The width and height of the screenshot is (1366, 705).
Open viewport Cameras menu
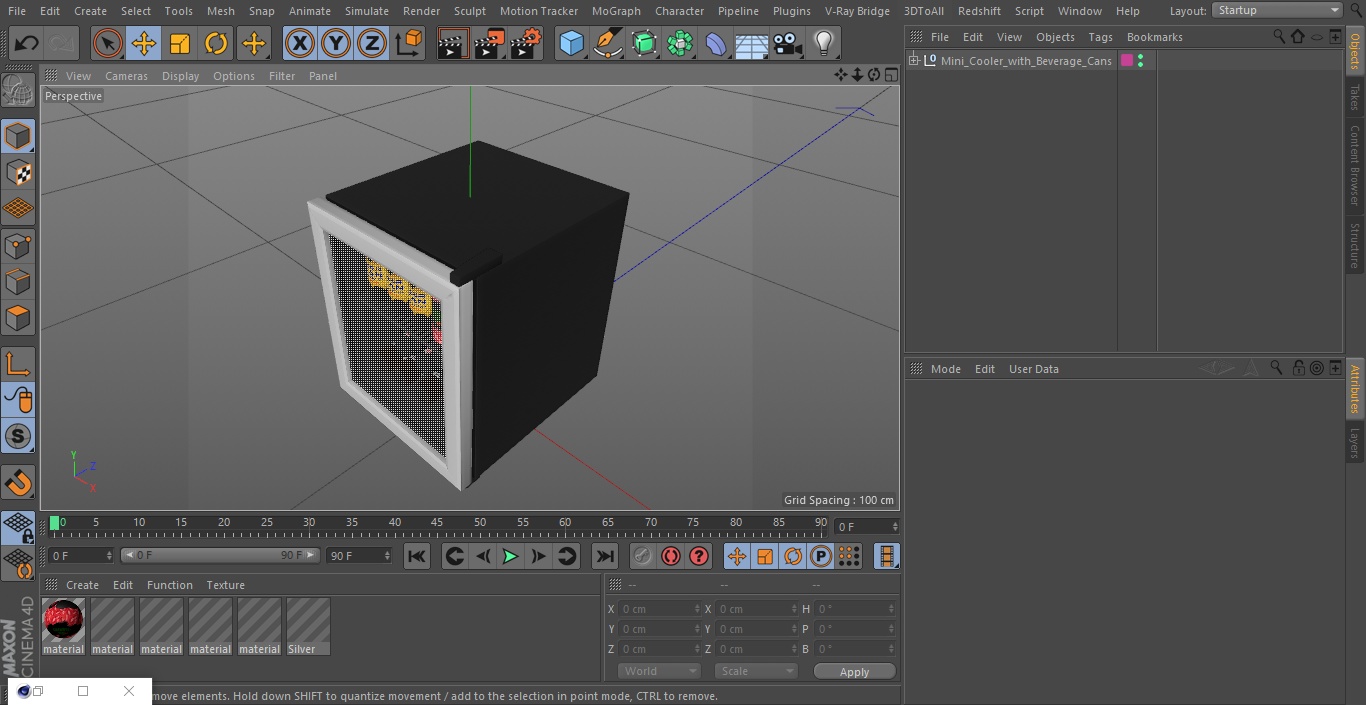coord(126,76)
